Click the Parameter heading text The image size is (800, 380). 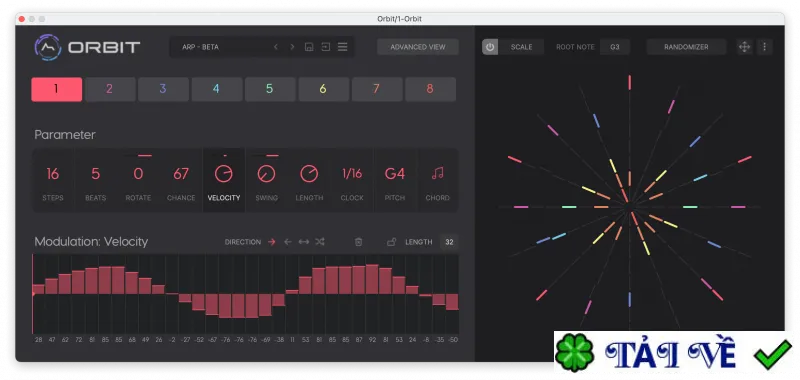(65, 135)
